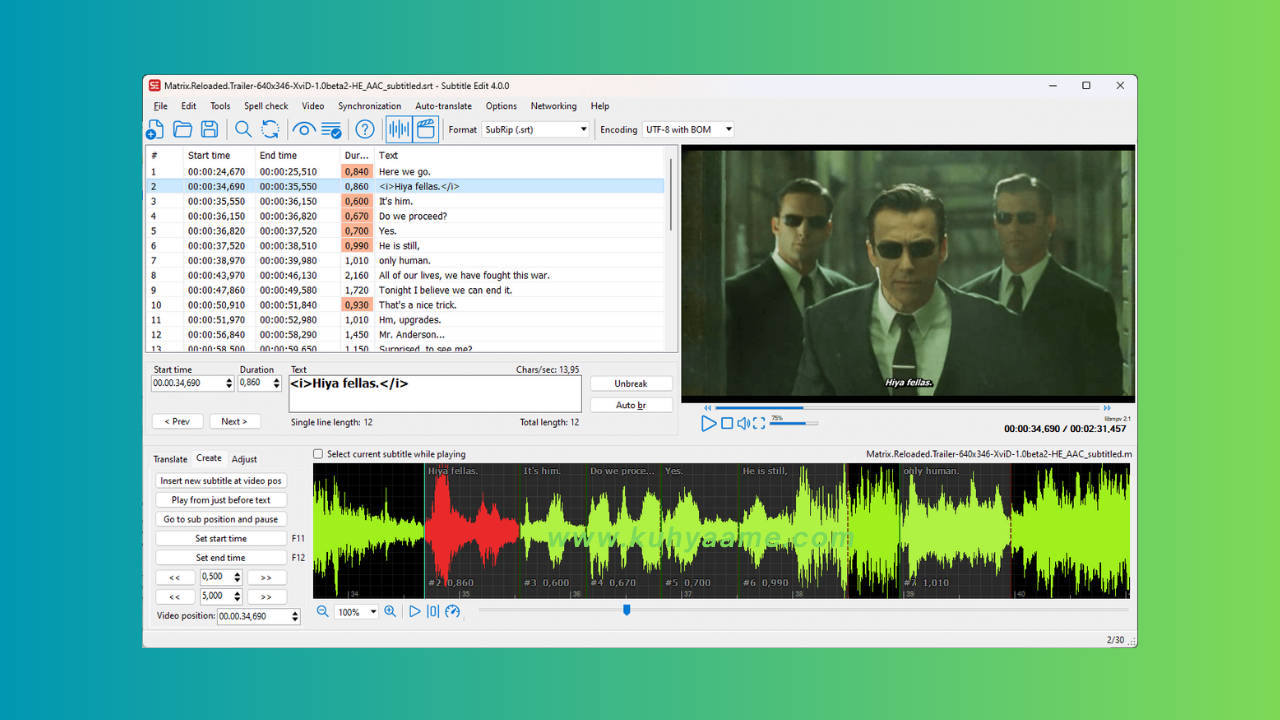The width and height of the screenshot is (1280, 720).
Task: Open the Format SubRip dropdown
Action: [x=536, y=129]
